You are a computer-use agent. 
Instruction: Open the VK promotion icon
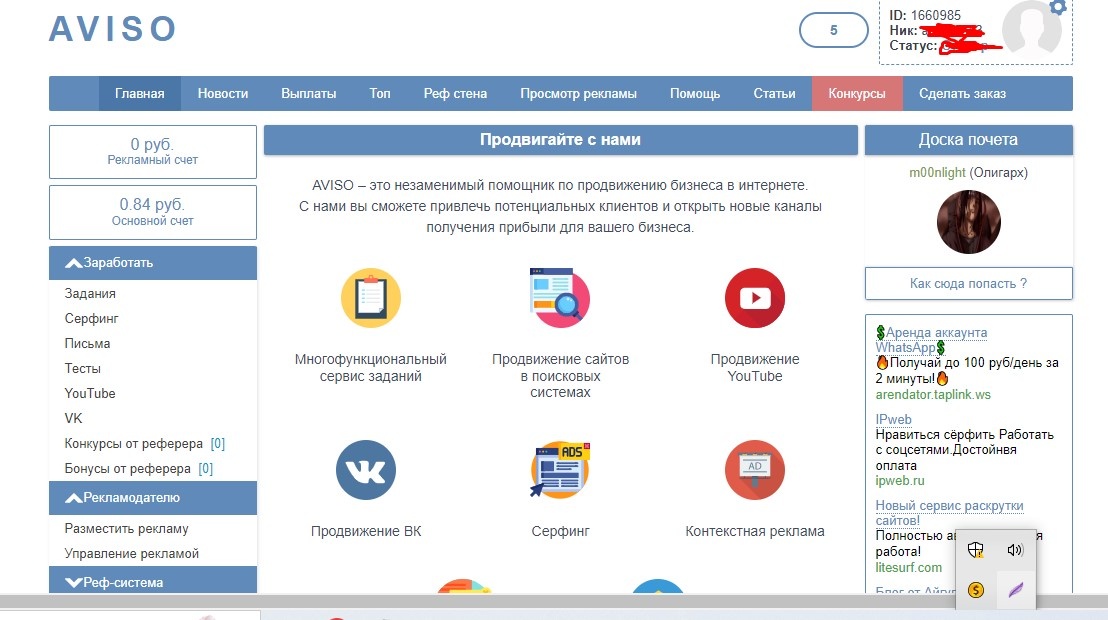pos(366,469)
